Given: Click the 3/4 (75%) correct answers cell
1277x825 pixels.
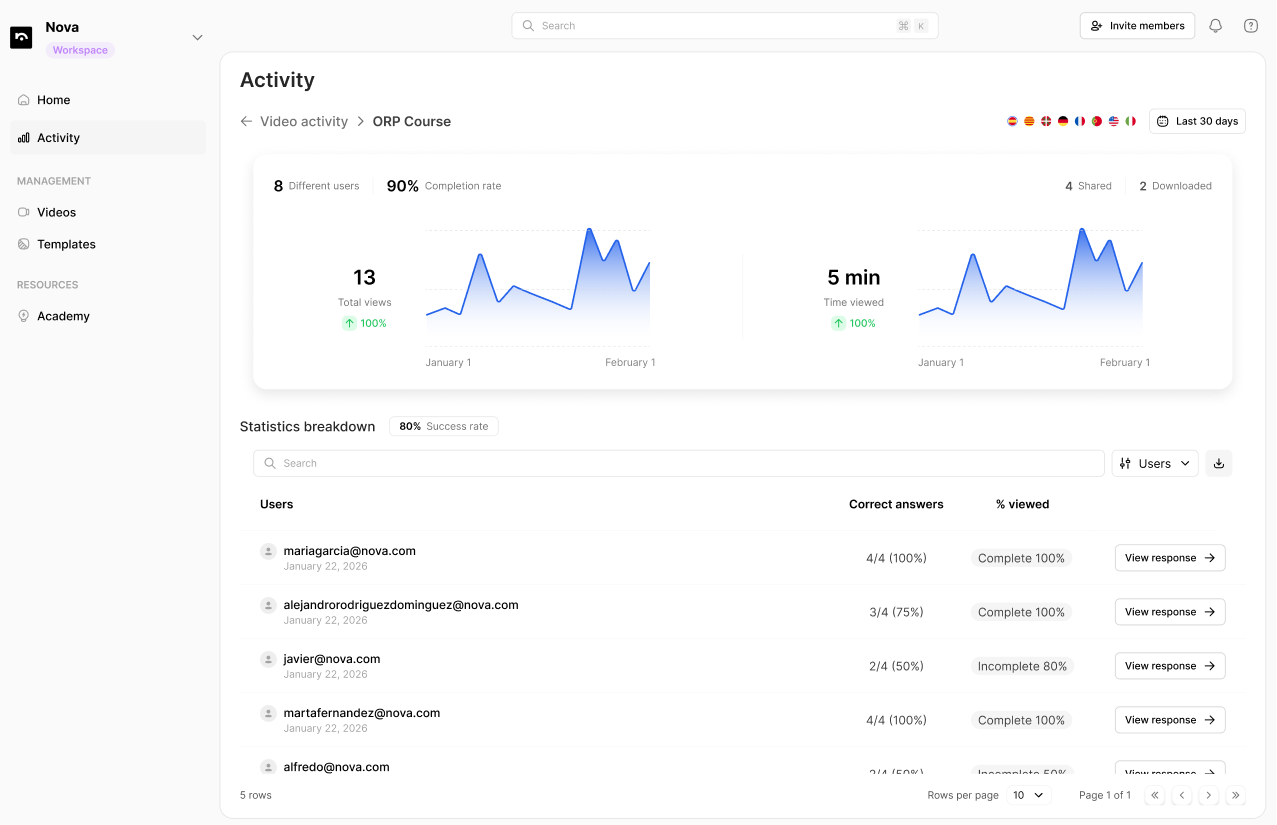Looking at the screenshot, I should (896, 612).
